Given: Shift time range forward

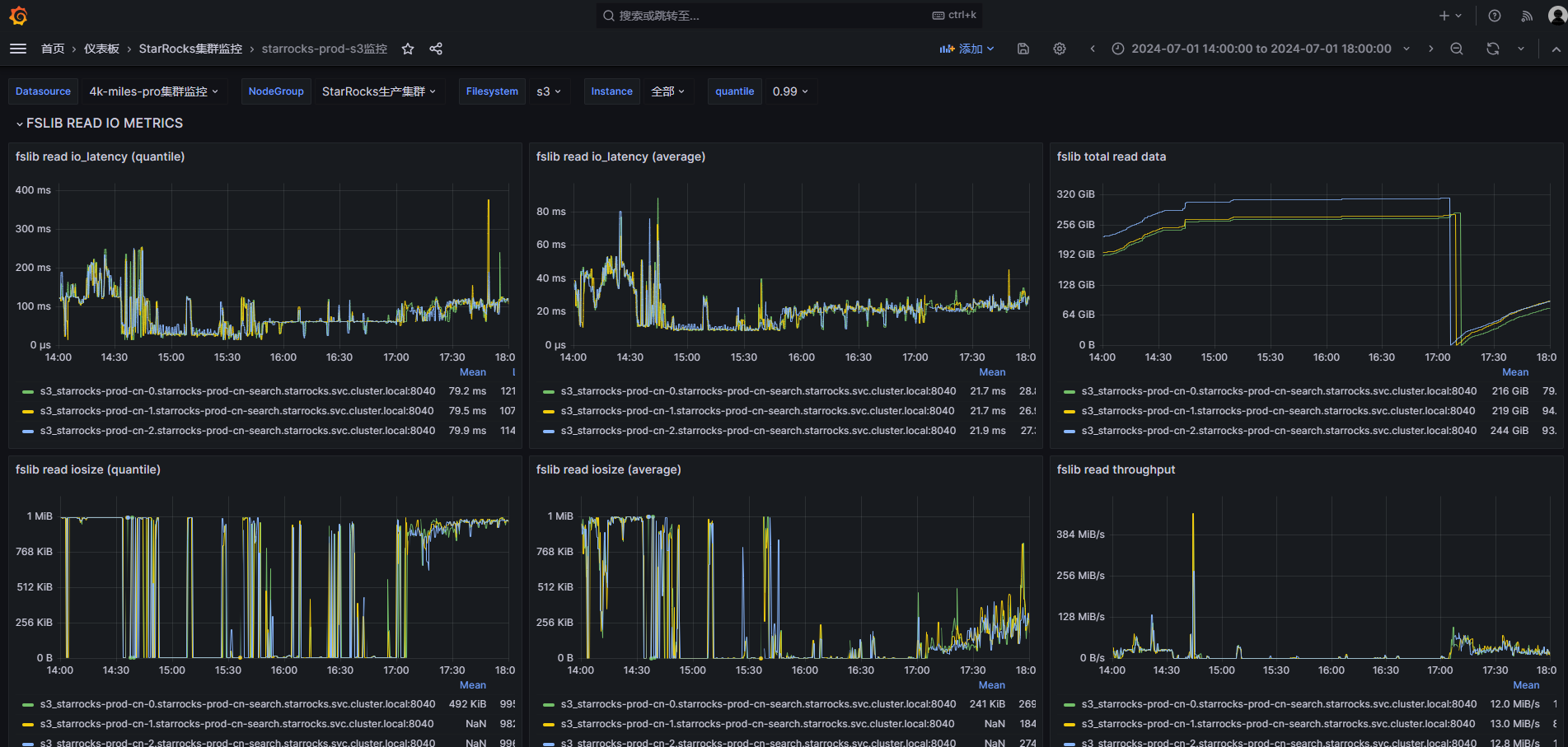Looking at the screenshot, I should [x=1430, y=49].
